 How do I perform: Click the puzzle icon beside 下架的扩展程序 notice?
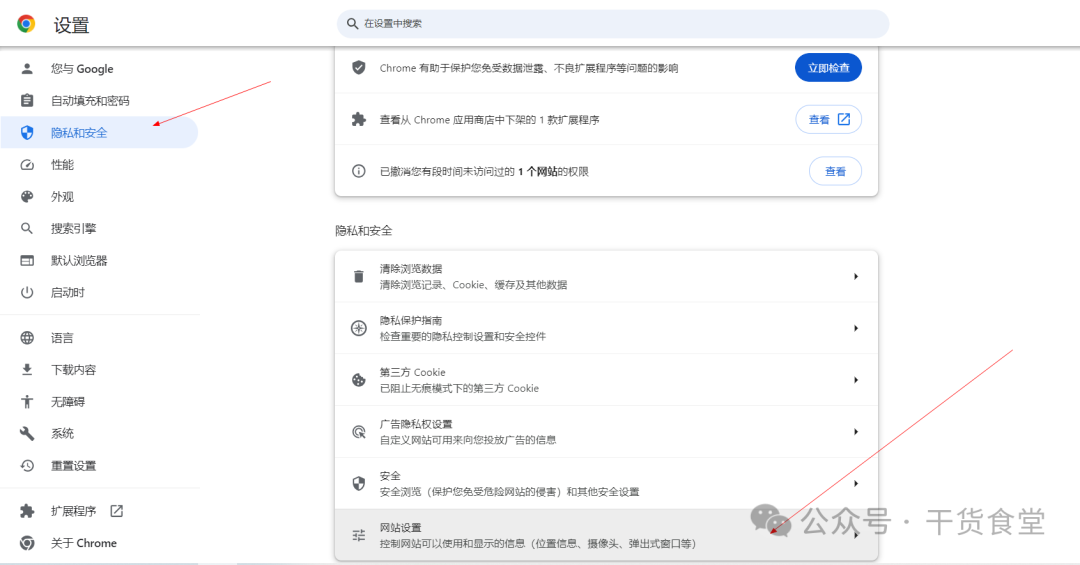point(358,119)
